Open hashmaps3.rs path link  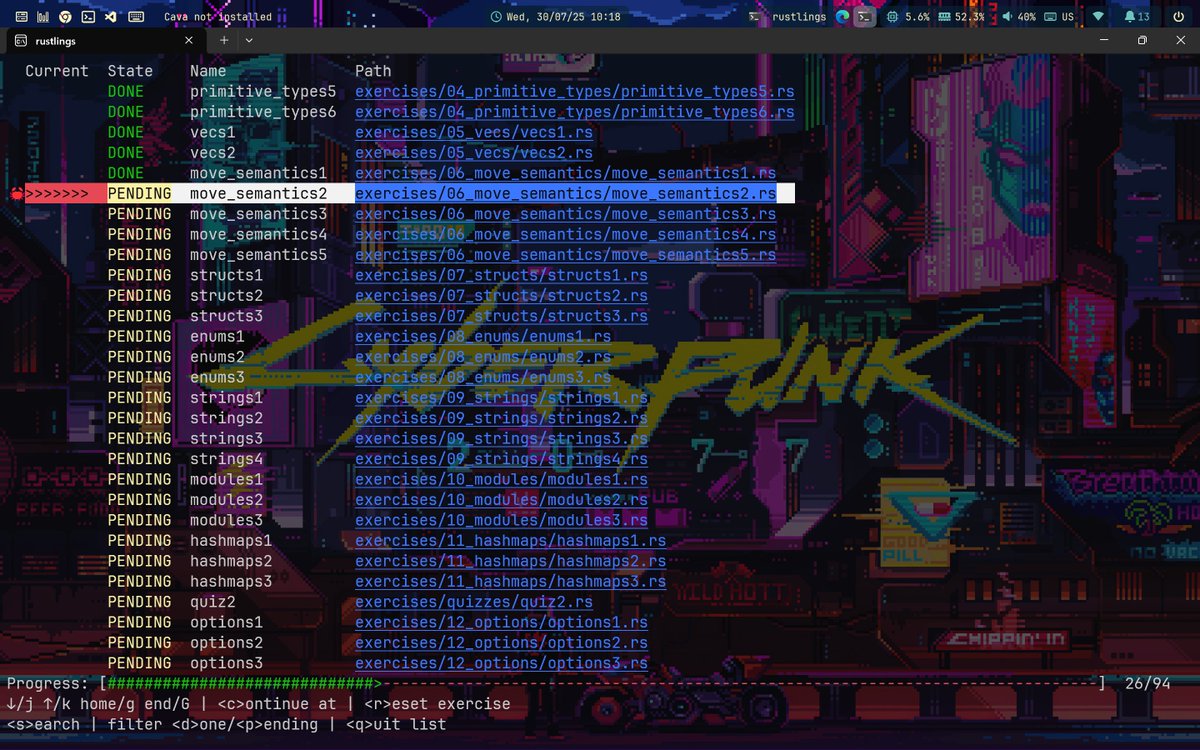[x=511, y=581]
